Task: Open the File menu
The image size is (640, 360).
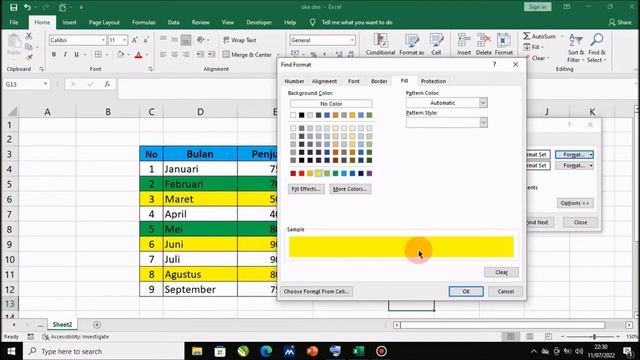Action: tap(14, 22)
